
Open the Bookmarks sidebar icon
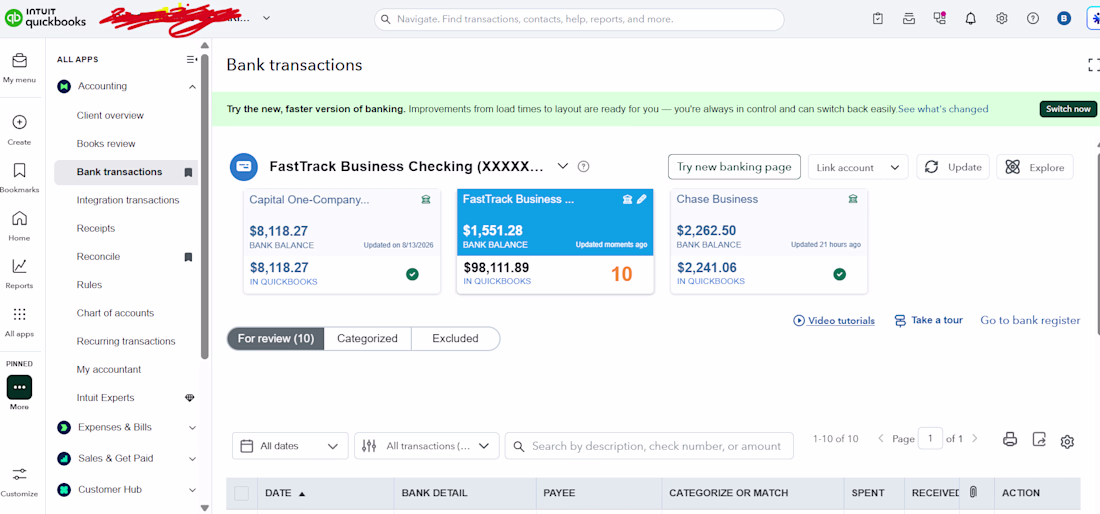[x=20, y=170]
